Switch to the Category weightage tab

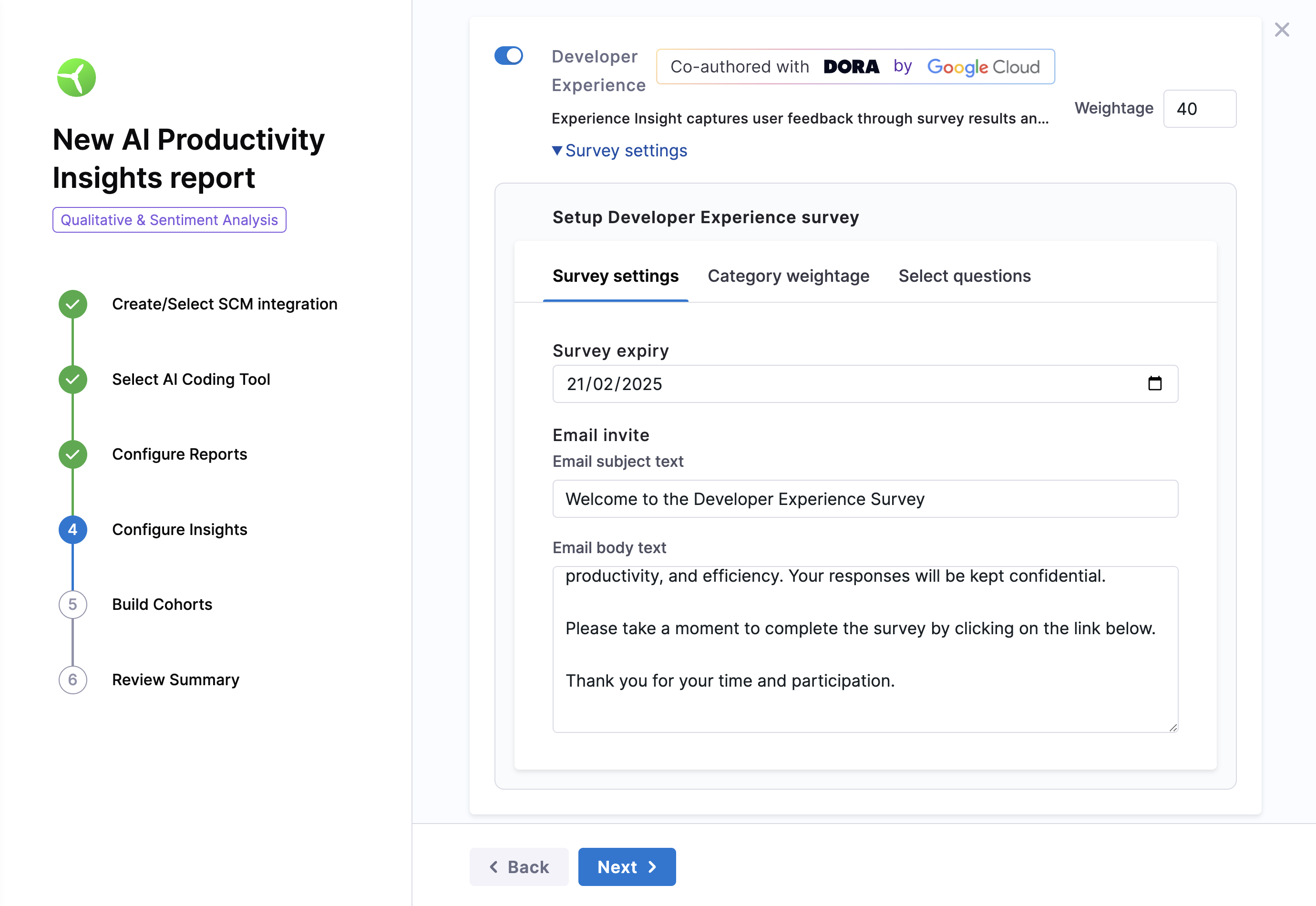788,276
